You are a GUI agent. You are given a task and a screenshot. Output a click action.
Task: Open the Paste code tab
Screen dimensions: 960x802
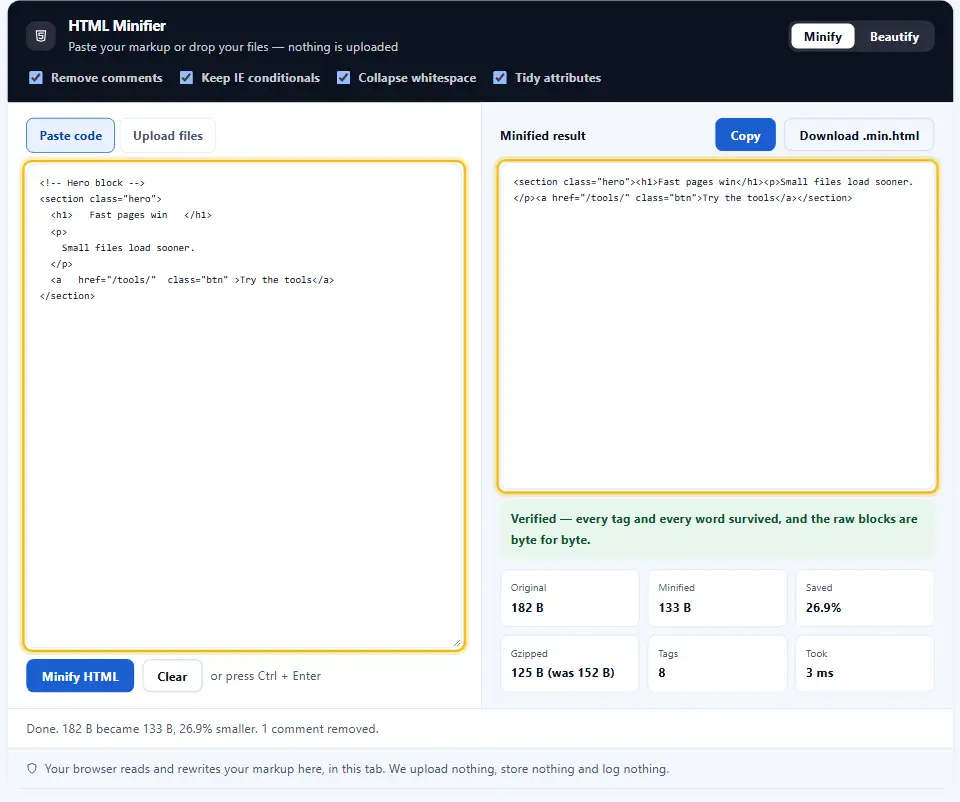[70, 135]
